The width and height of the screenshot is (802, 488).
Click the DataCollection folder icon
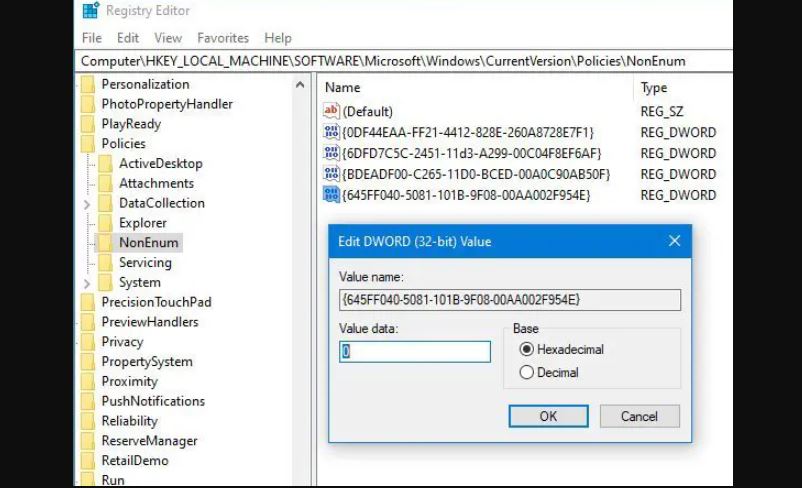coord(105,203)
